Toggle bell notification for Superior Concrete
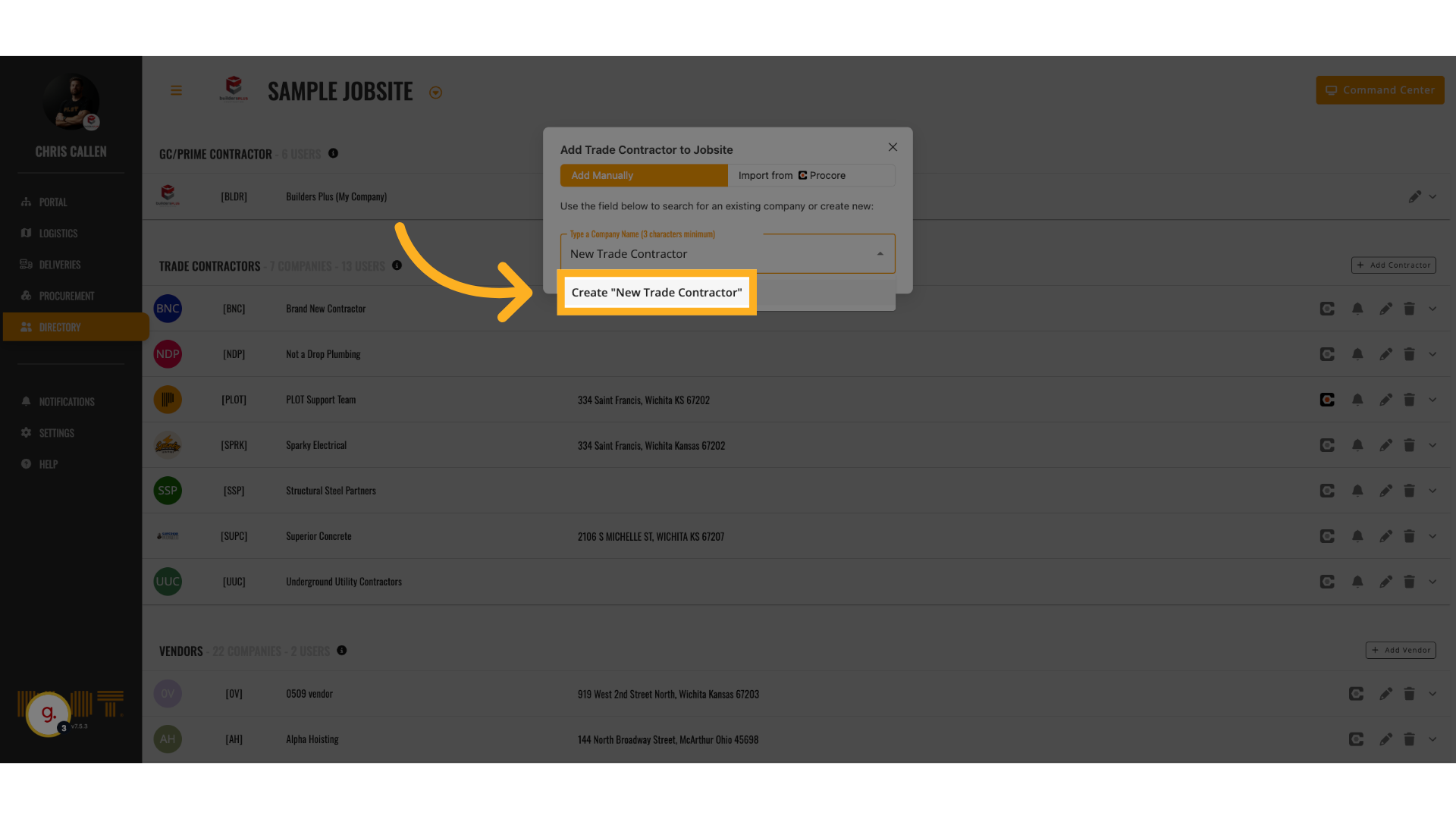Screen dimensions: 1456x819 tap(1357, 536)
